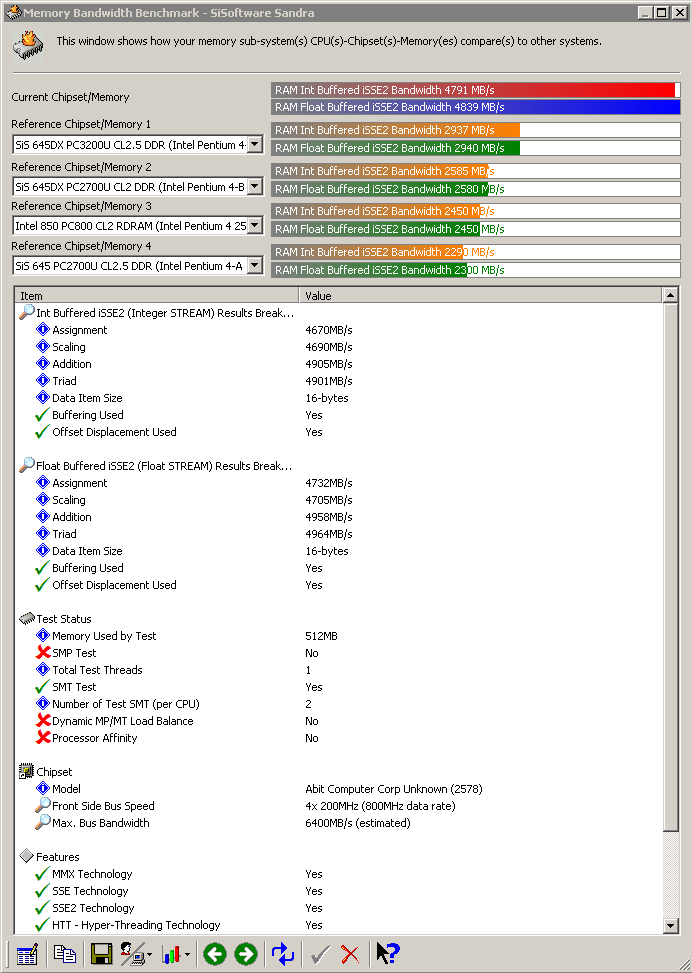
Task: Select the Total Test Threads row
Action: (x=338, y=670)
